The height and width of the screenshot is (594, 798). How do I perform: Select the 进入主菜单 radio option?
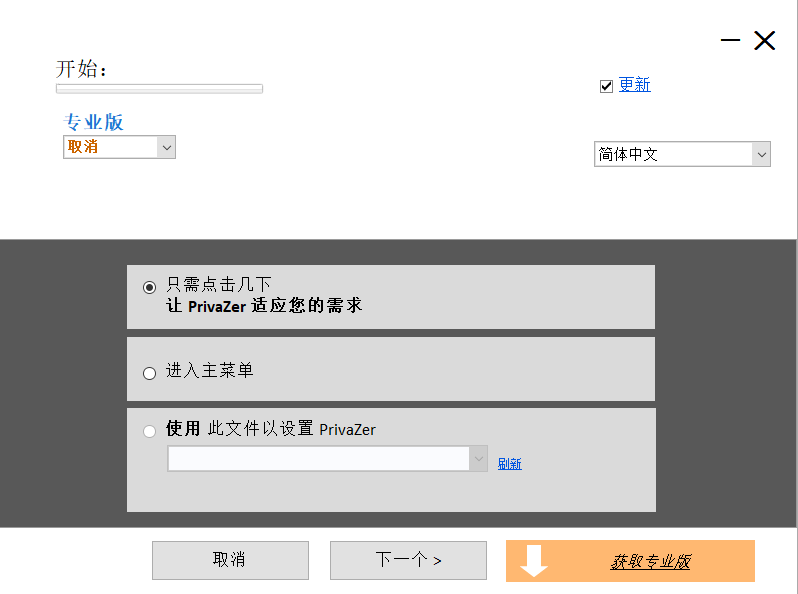tap(149, 374)
